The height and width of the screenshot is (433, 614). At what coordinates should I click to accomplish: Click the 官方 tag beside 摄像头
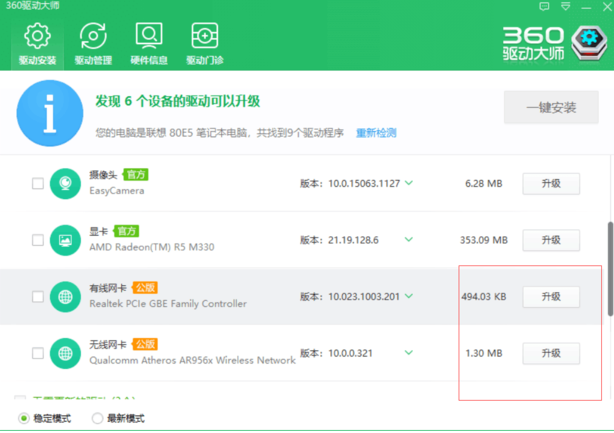click(135, 175)
